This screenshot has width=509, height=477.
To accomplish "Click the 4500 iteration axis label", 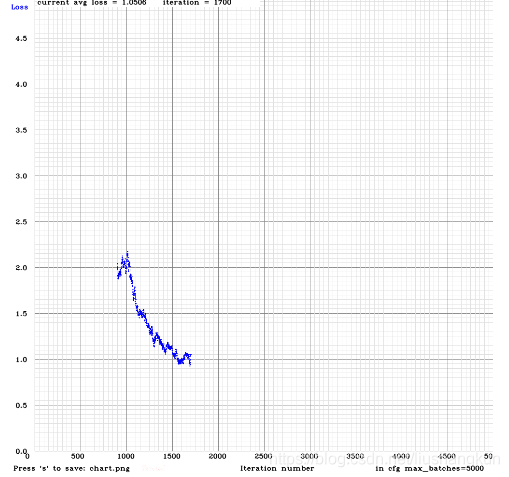I will [x=447, y=456].
